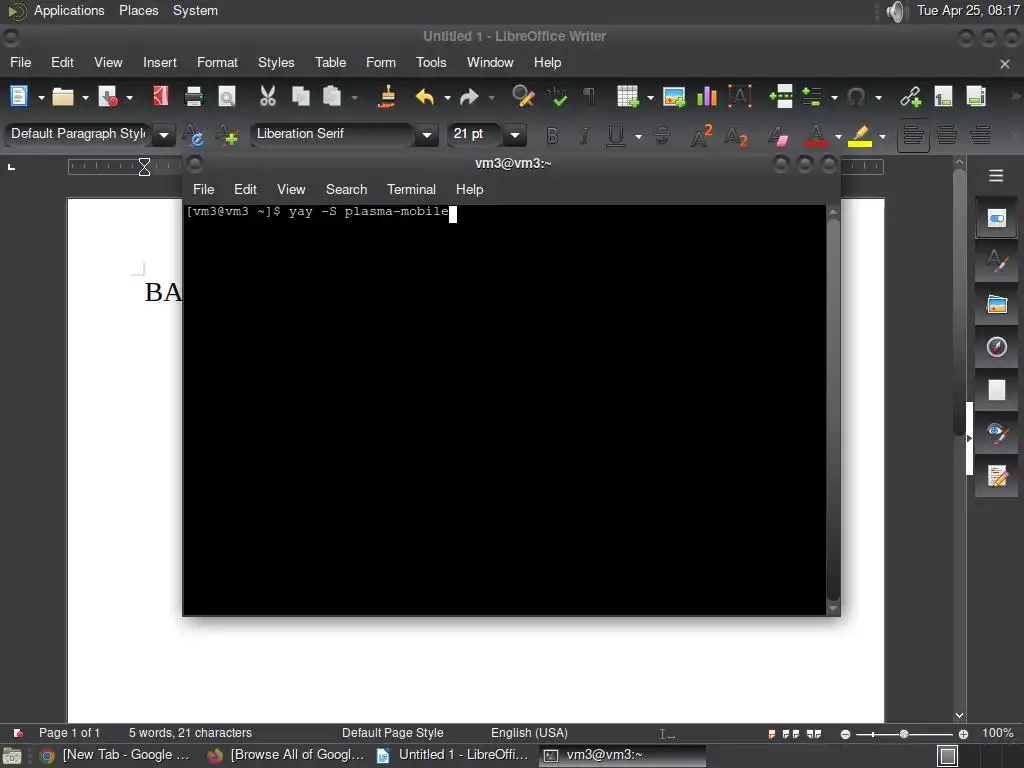
Task: Toggle Superscript formatting
Action: 701,135
